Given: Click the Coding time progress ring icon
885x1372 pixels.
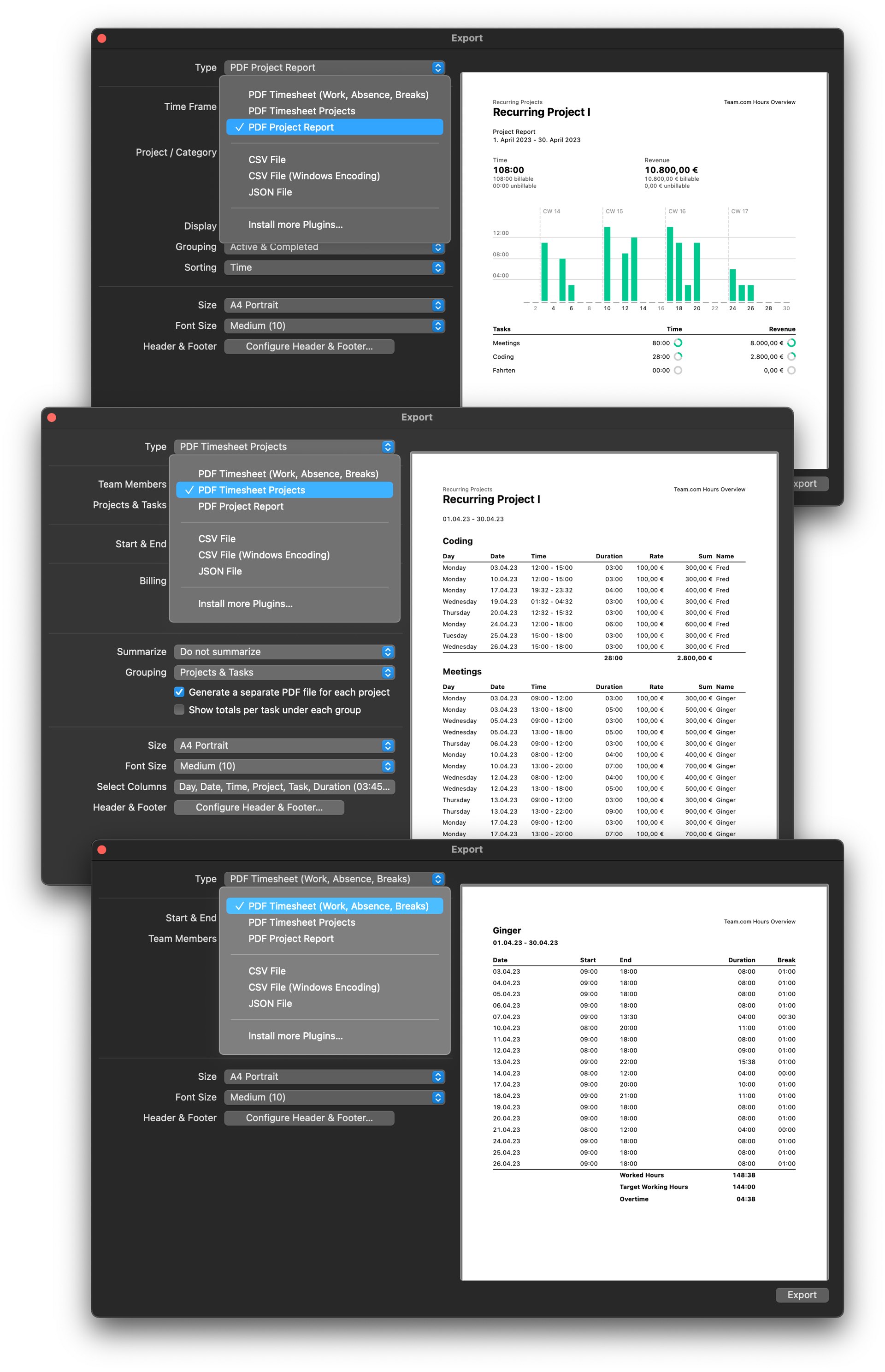Looking at the screenshot, I should pyautogui.click(x=678, y=357).
